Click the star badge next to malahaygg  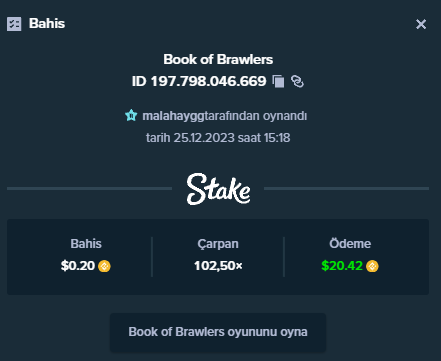click(x=131, y=116)
